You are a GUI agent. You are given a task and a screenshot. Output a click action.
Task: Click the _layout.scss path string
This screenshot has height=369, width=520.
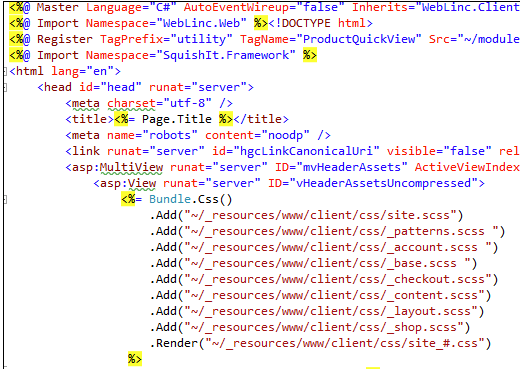tap(331, 311)
